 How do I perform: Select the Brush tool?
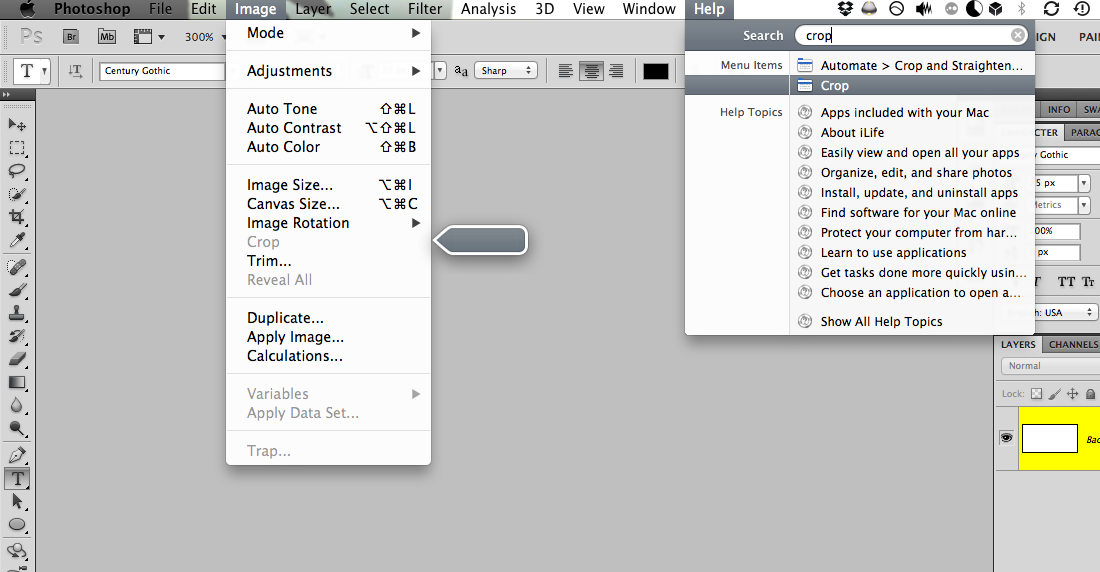pyautogui.click(x=17, y=291)
